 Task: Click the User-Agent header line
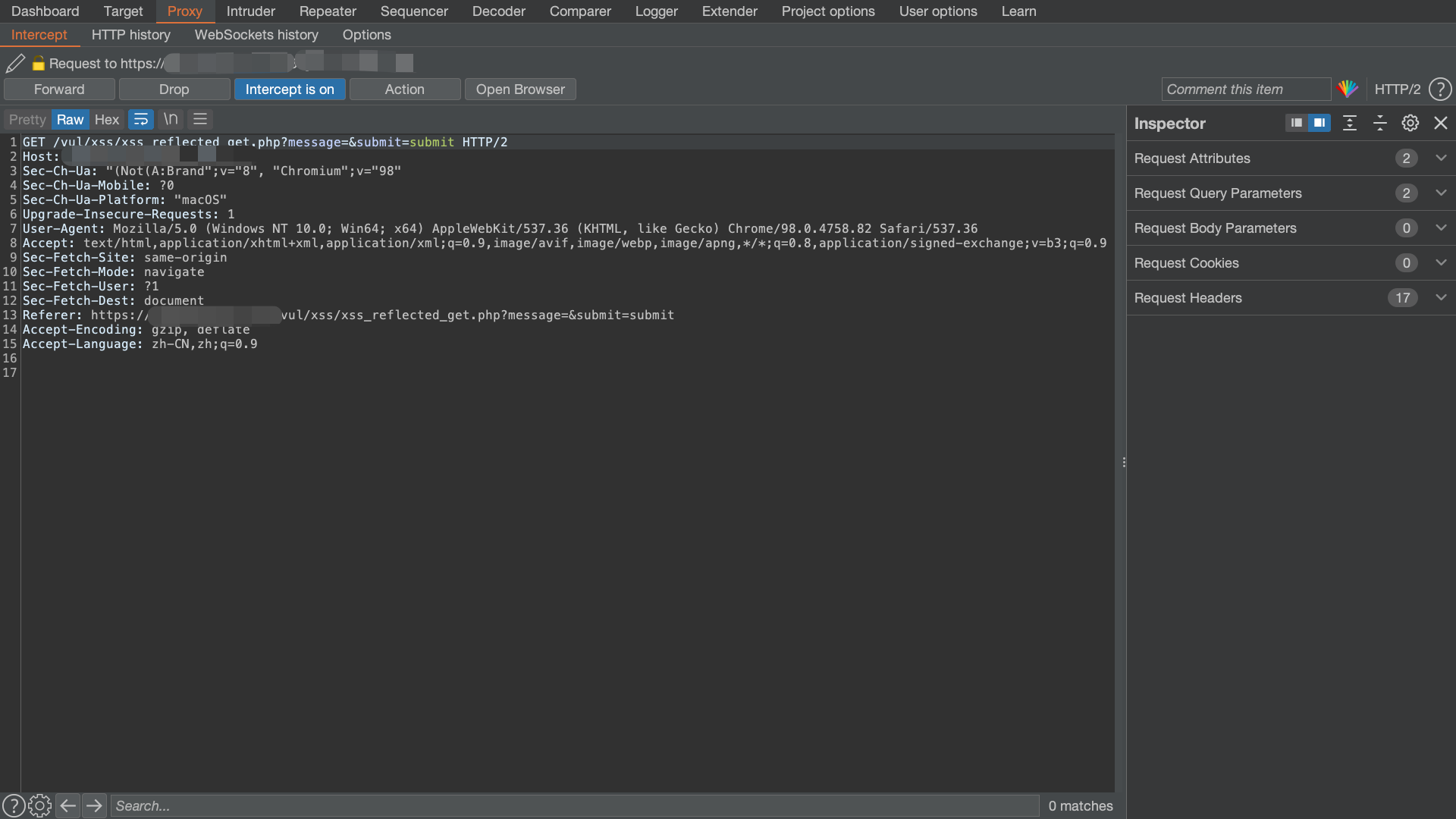click(x=500, y=229)
